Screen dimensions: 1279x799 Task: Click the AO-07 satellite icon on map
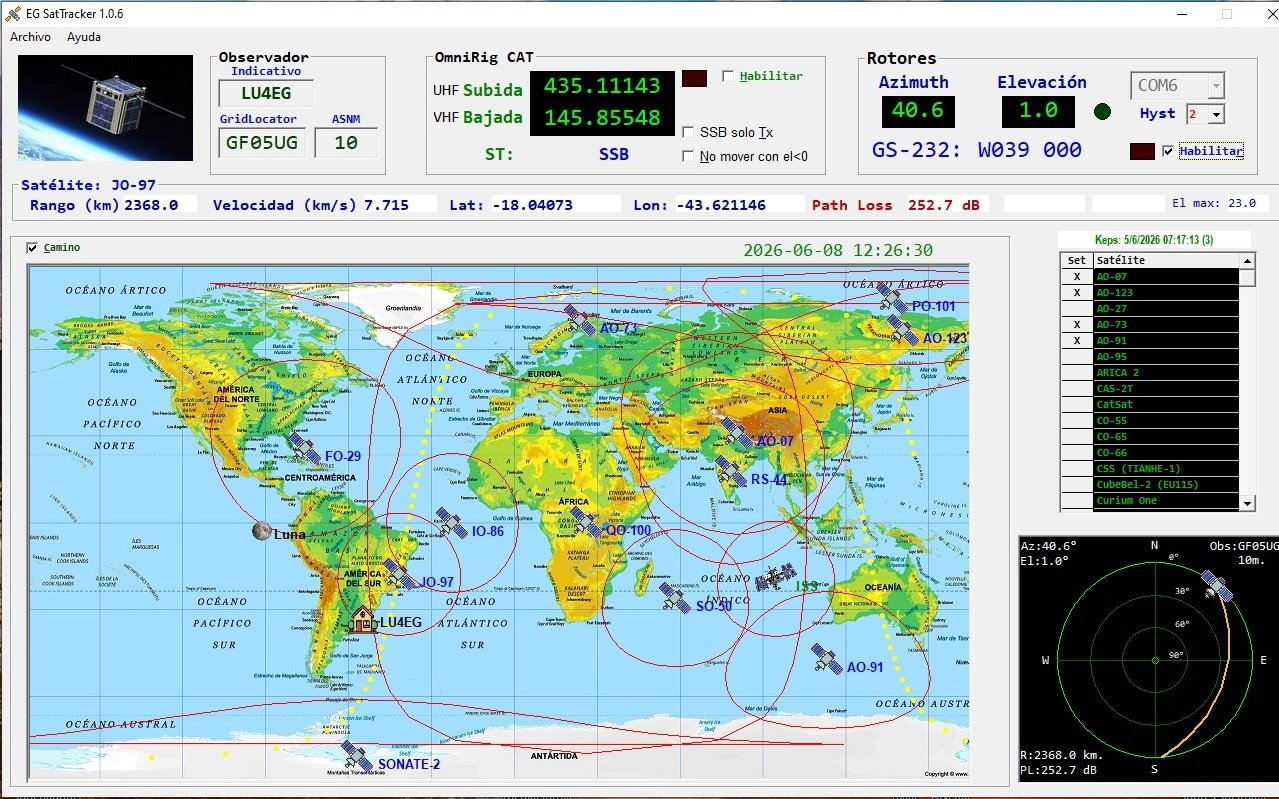pyautogui.click(x=737, y=433)
